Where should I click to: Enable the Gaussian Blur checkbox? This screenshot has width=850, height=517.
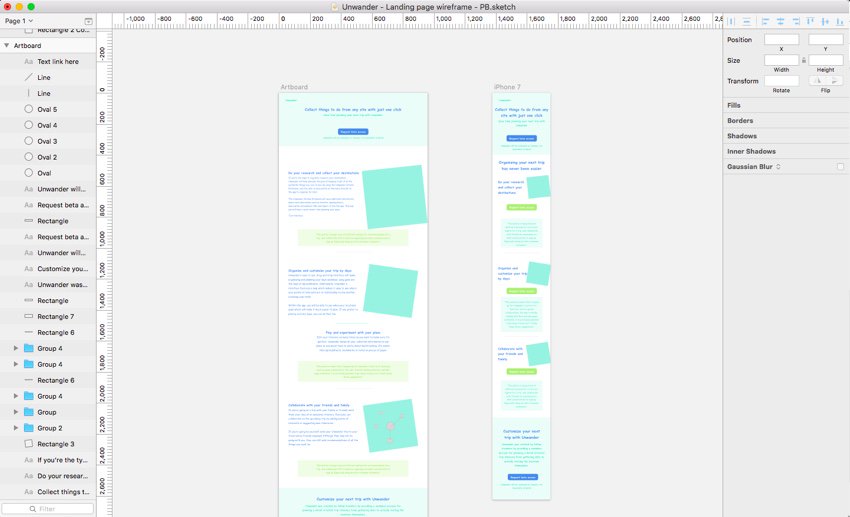pyautogui.click(x=840, y=167)
